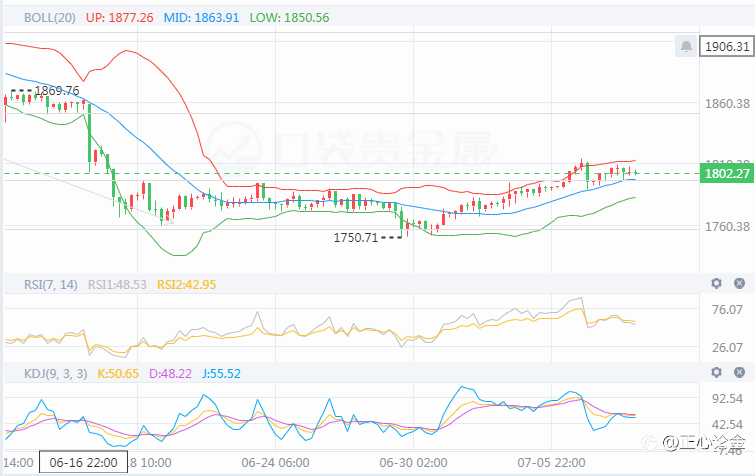Click the 92.54 KDJ axis label
Image resolution: width=755 pixels, height=476 pixels.
727,399
